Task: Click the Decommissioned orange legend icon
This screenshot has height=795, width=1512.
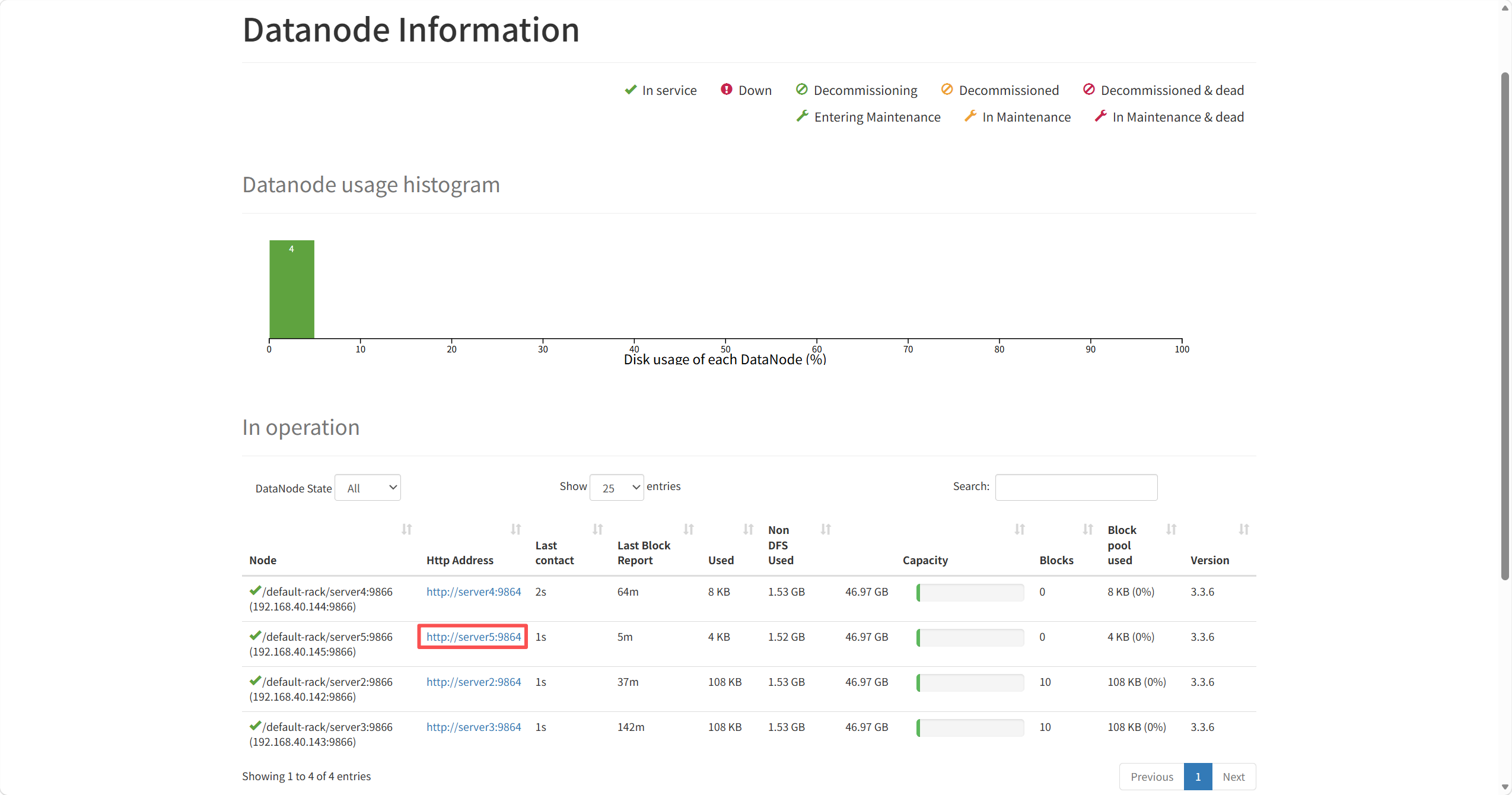Action: [947, 89]
